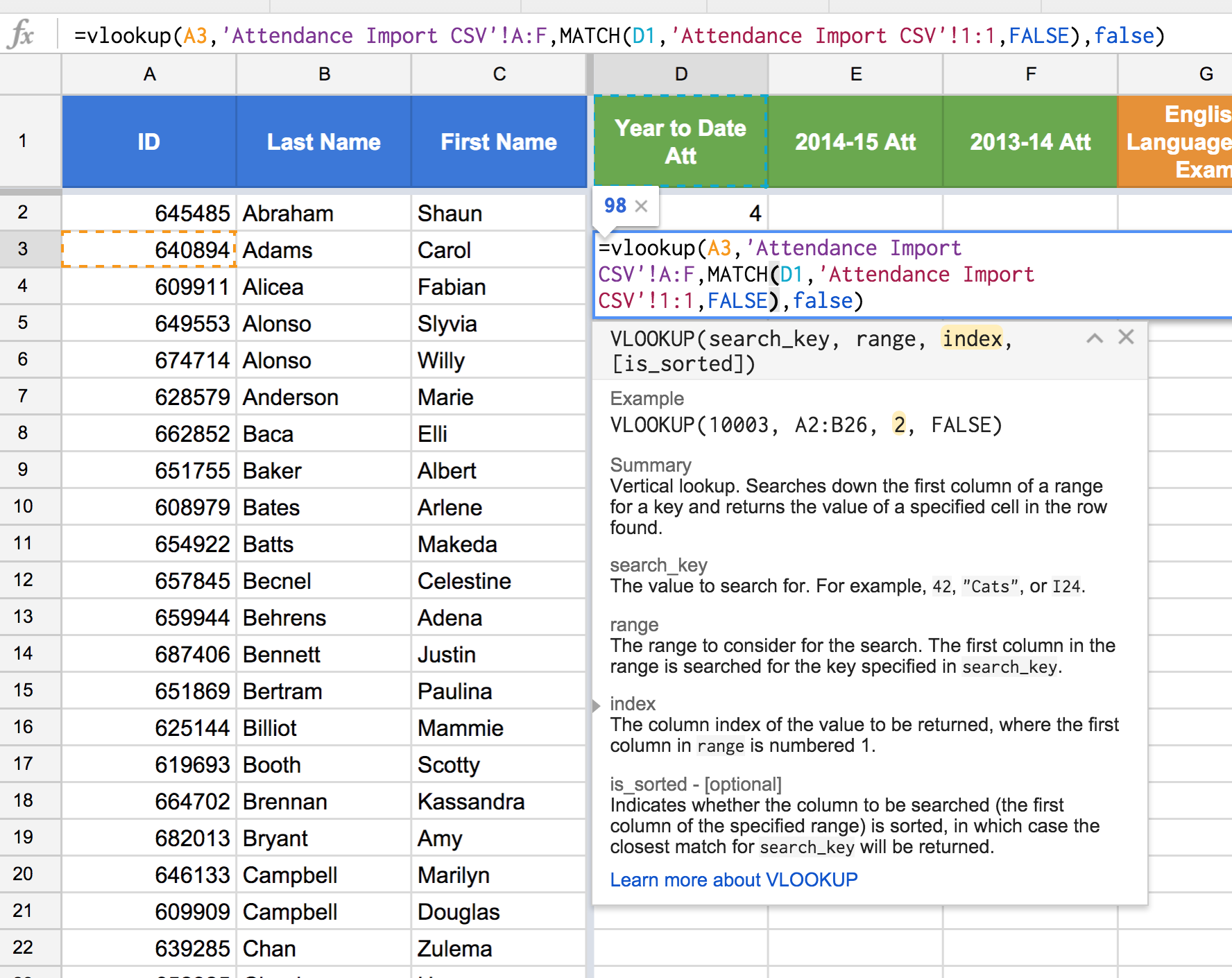Click the 2014-15 Att header cell
This screenshot has height=978, width=1232.
(856, 141)
